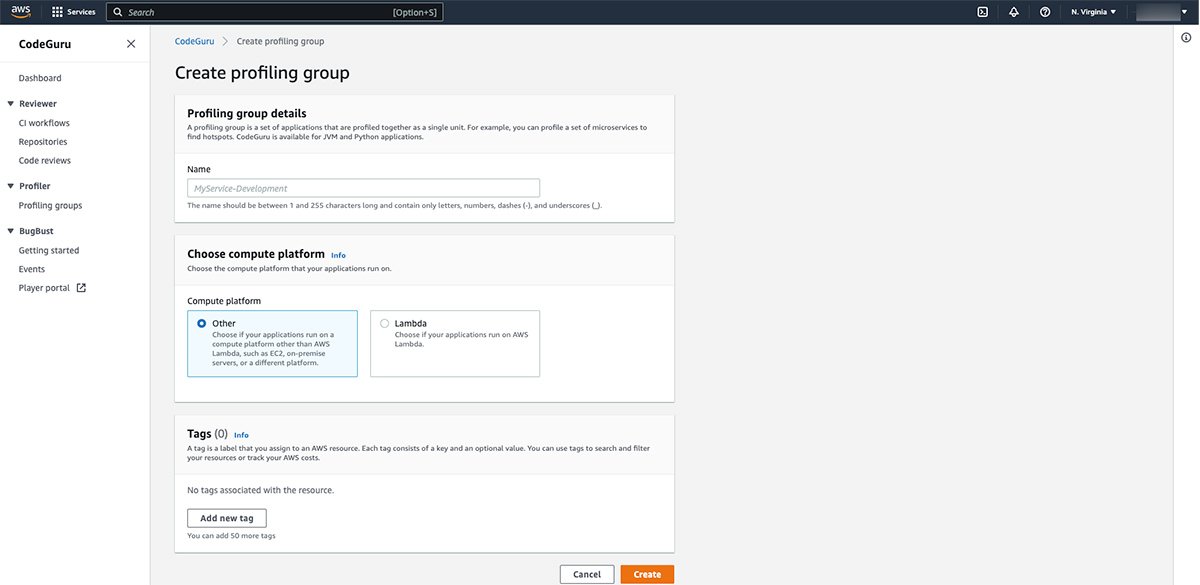
Task: Click the orange Create button
Action: [647, 574]
